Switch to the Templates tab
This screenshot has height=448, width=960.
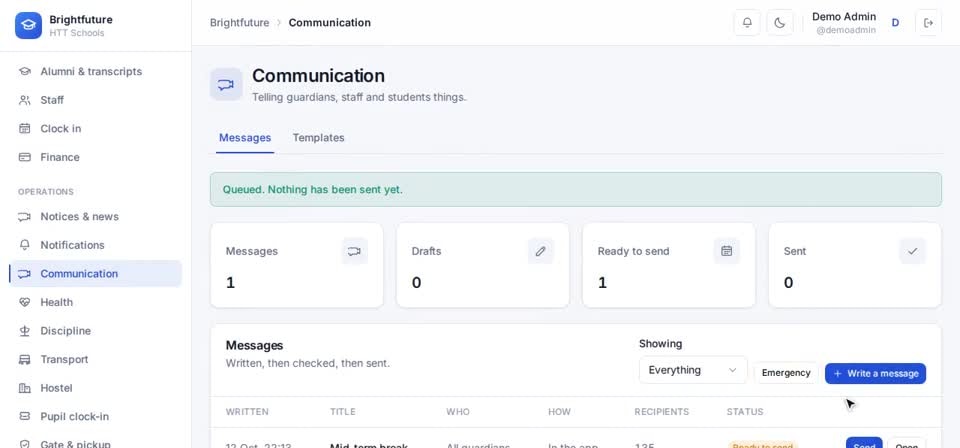coord(318,138)
